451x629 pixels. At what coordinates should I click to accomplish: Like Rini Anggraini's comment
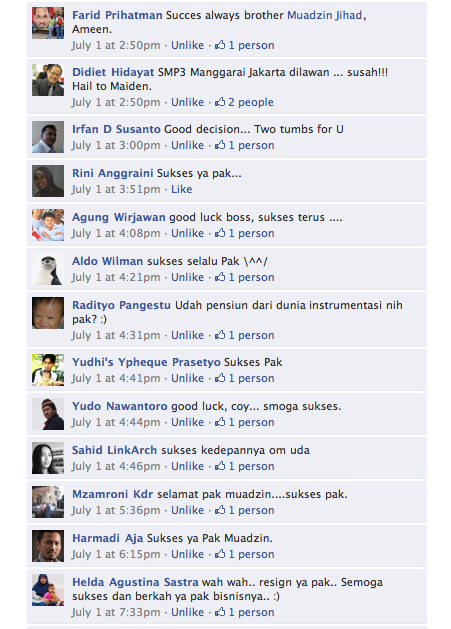click(x=182, y=189)
